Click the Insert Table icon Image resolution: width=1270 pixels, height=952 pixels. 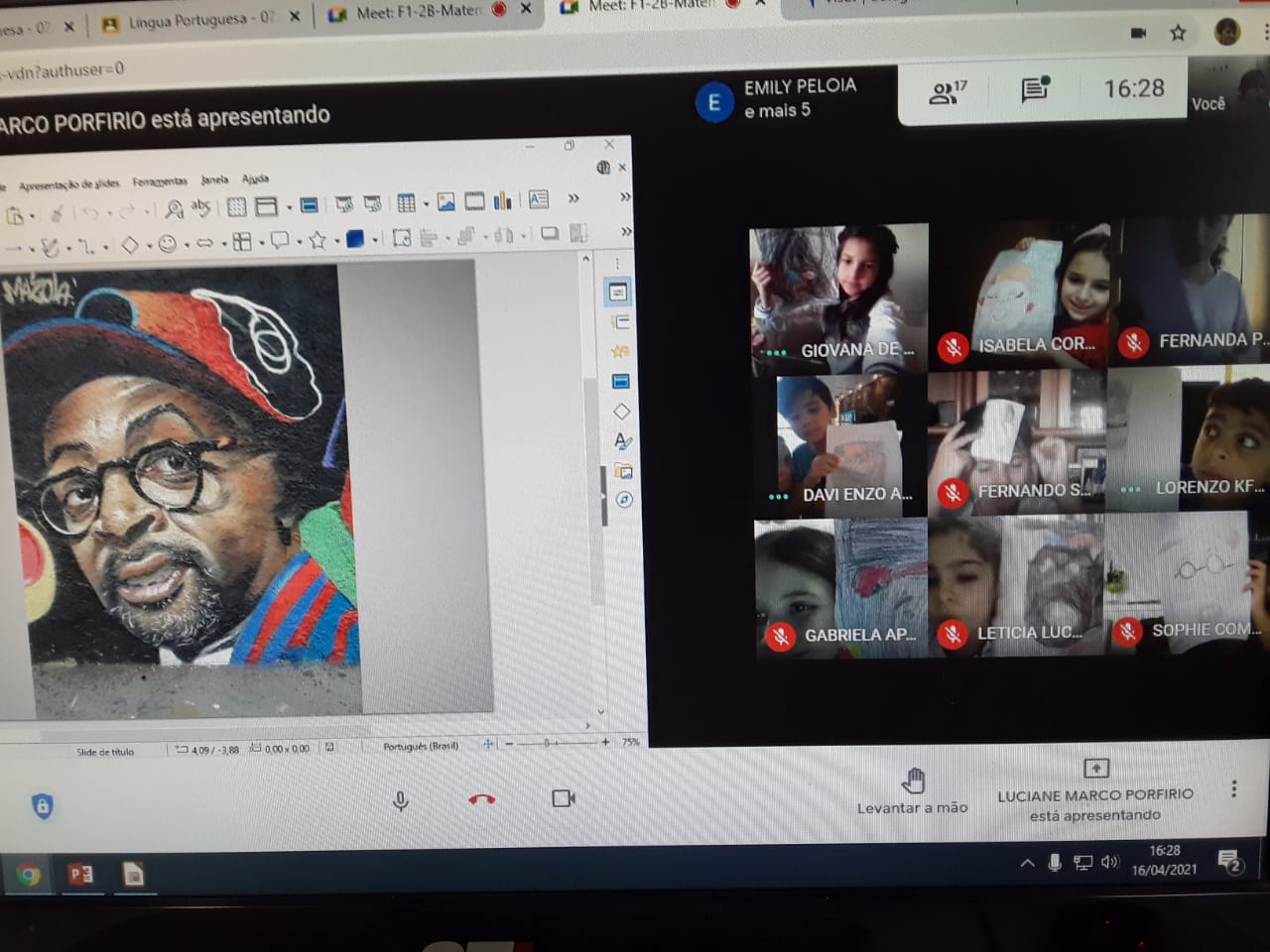click(406, 203)
